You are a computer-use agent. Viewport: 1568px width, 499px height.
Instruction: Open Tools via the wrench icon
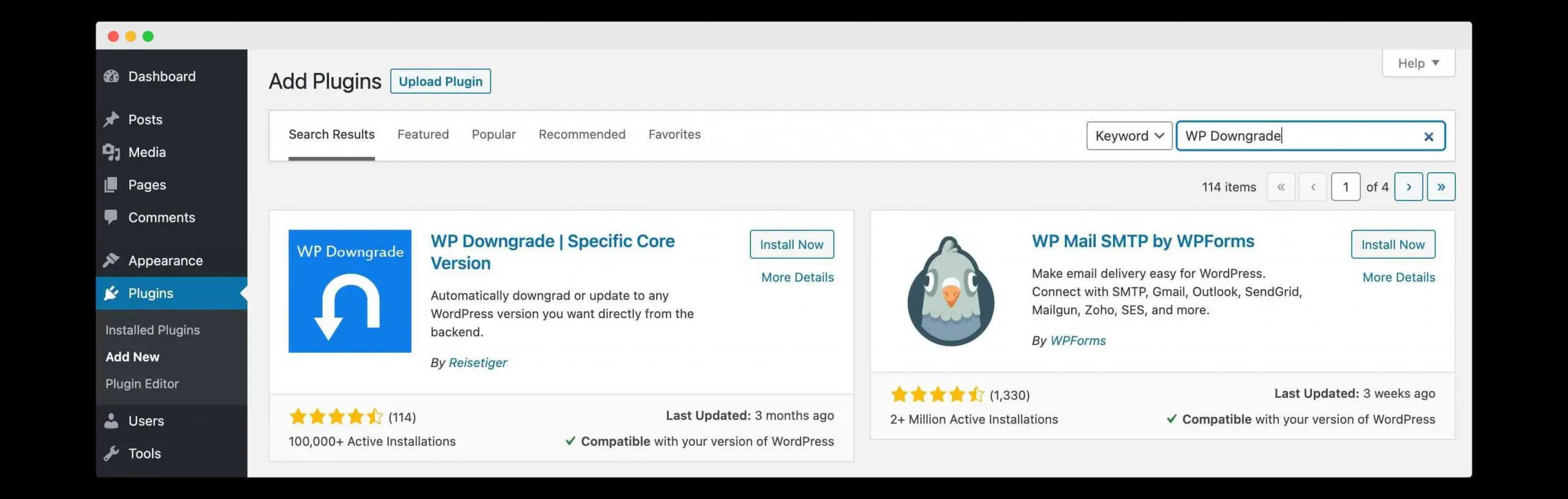click(111, 453)
